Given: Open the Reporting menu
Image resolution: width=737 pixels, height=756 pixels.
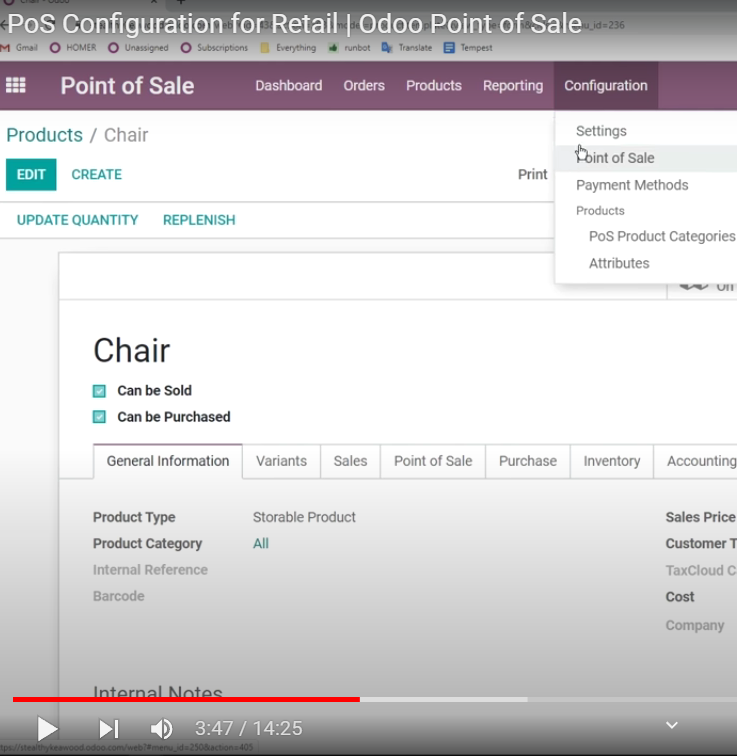Looking at the screenshot, I should 513,86.
